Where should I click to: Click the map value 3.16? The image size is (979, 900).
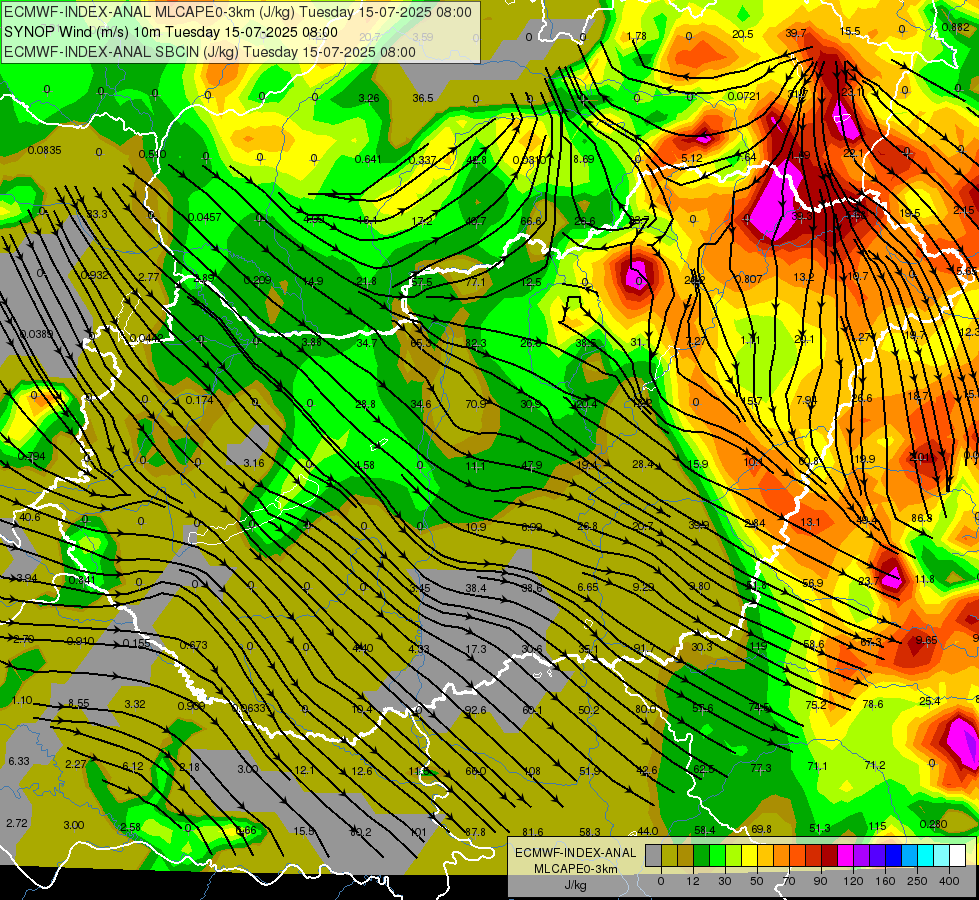[254, 463]
